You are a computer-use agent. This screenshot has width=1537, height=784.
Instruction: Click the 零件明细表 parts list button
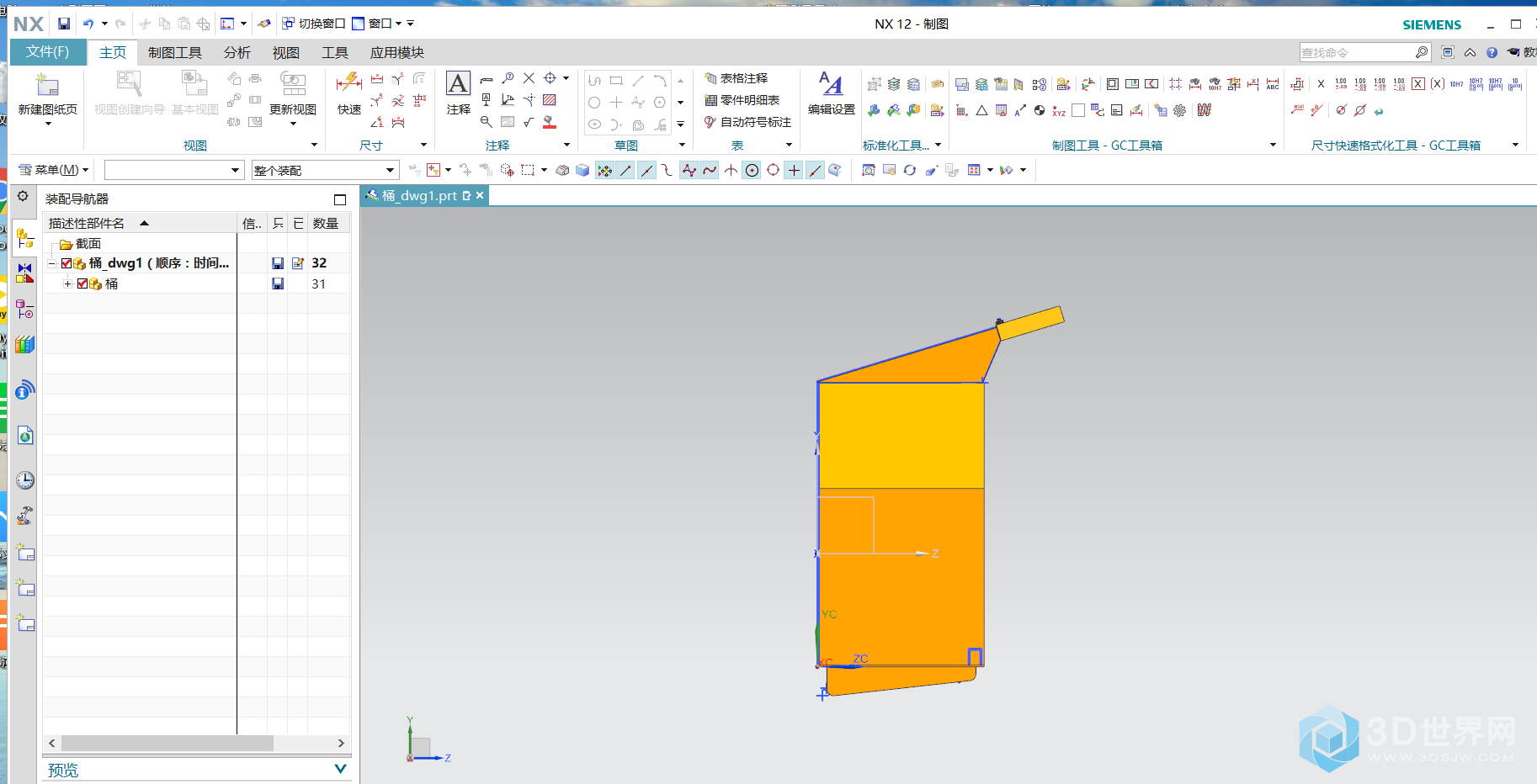(x=742, y=100)
